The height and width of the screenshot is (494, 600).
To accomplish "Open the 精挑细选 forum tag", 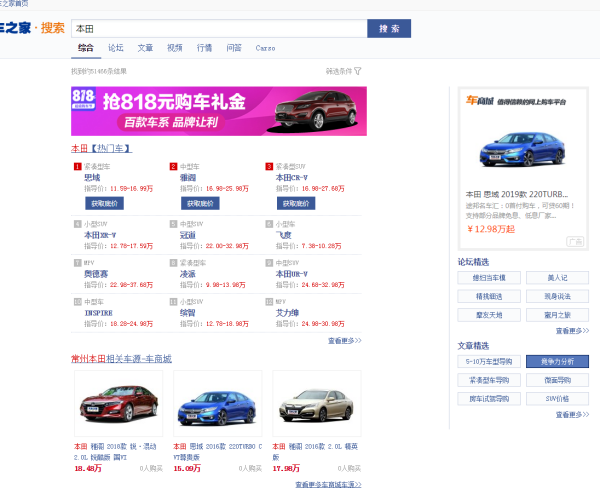I will 489,296.
